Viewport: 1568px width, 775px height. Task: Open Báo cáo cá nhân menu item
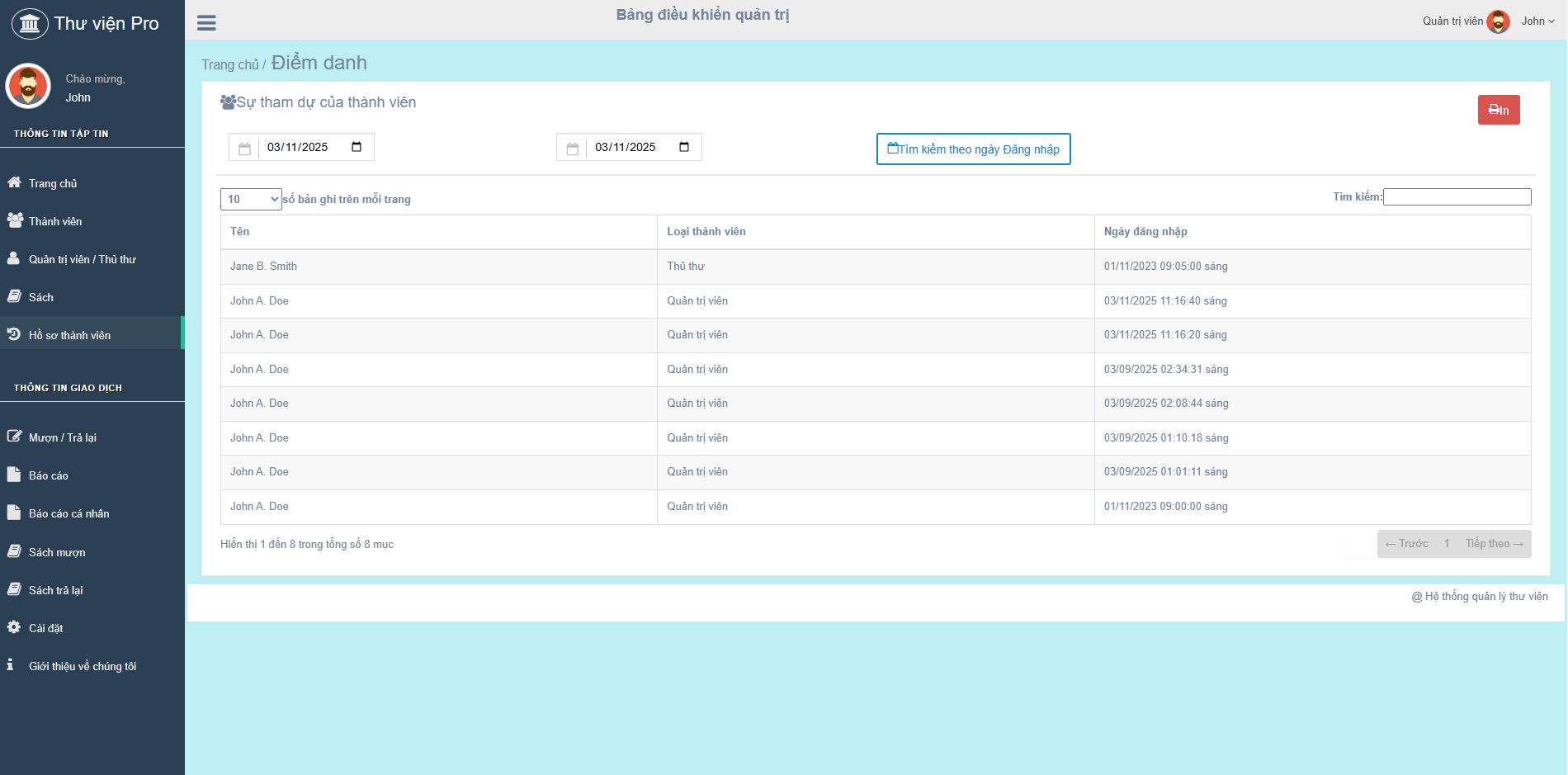pos(68,513)
